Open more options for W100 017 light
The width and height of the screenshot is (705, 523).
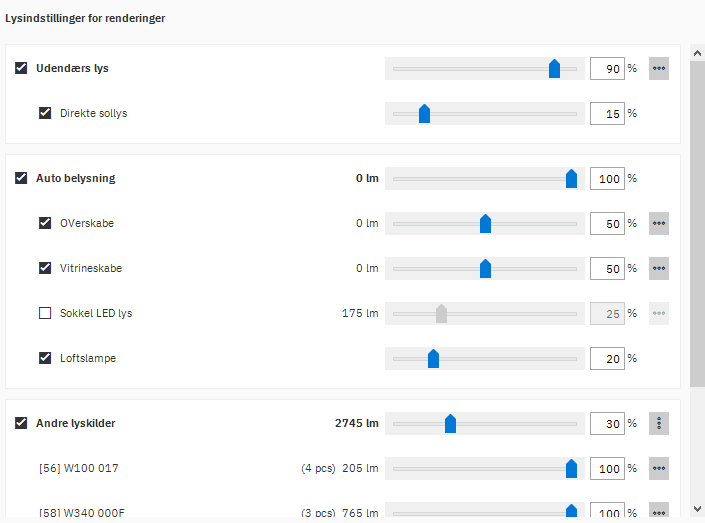coord(658,469)
